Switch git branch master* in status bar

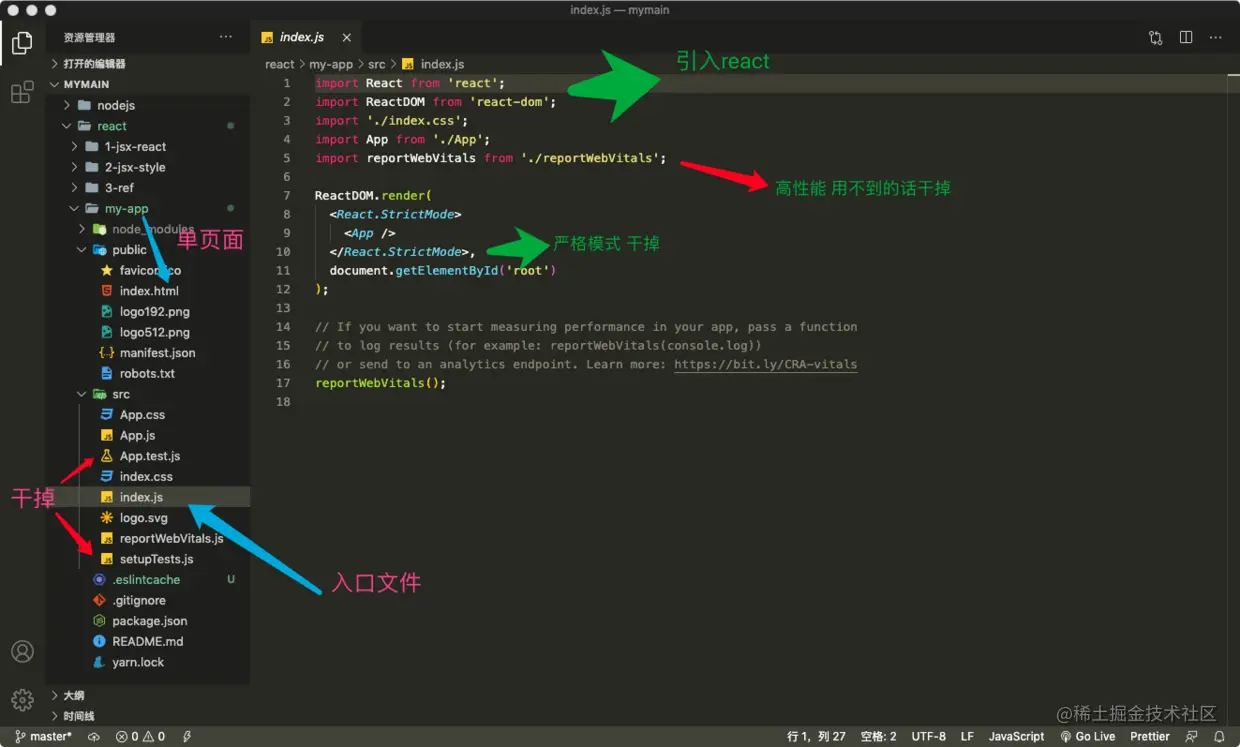click(42, 736)
